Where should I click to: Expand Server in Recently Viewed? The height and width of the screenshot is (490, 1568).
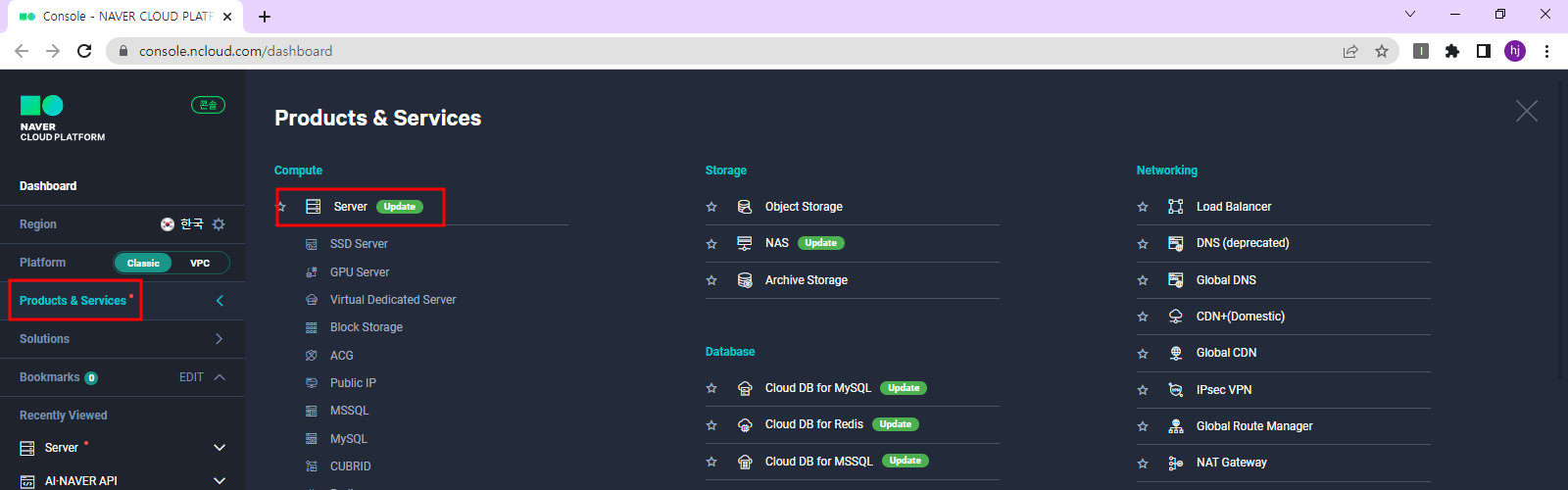tap(220, 448)
